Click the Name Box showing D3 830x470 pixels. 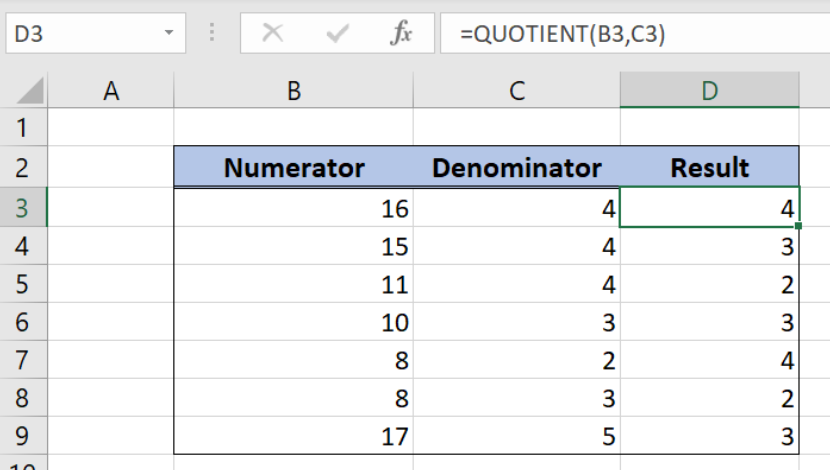click(96, 33)
